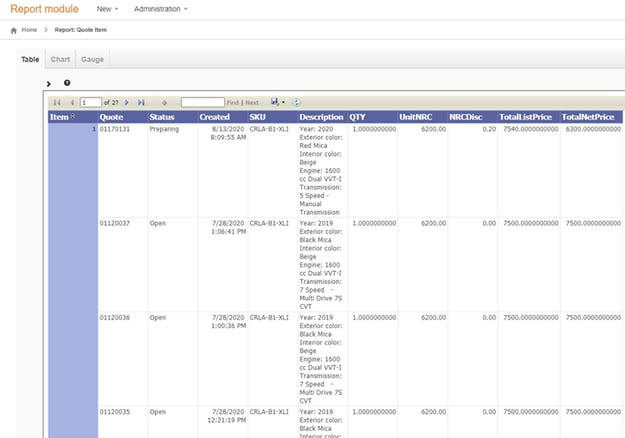
Task: Go to Home breadcrumb link
Action: point(29,30)
